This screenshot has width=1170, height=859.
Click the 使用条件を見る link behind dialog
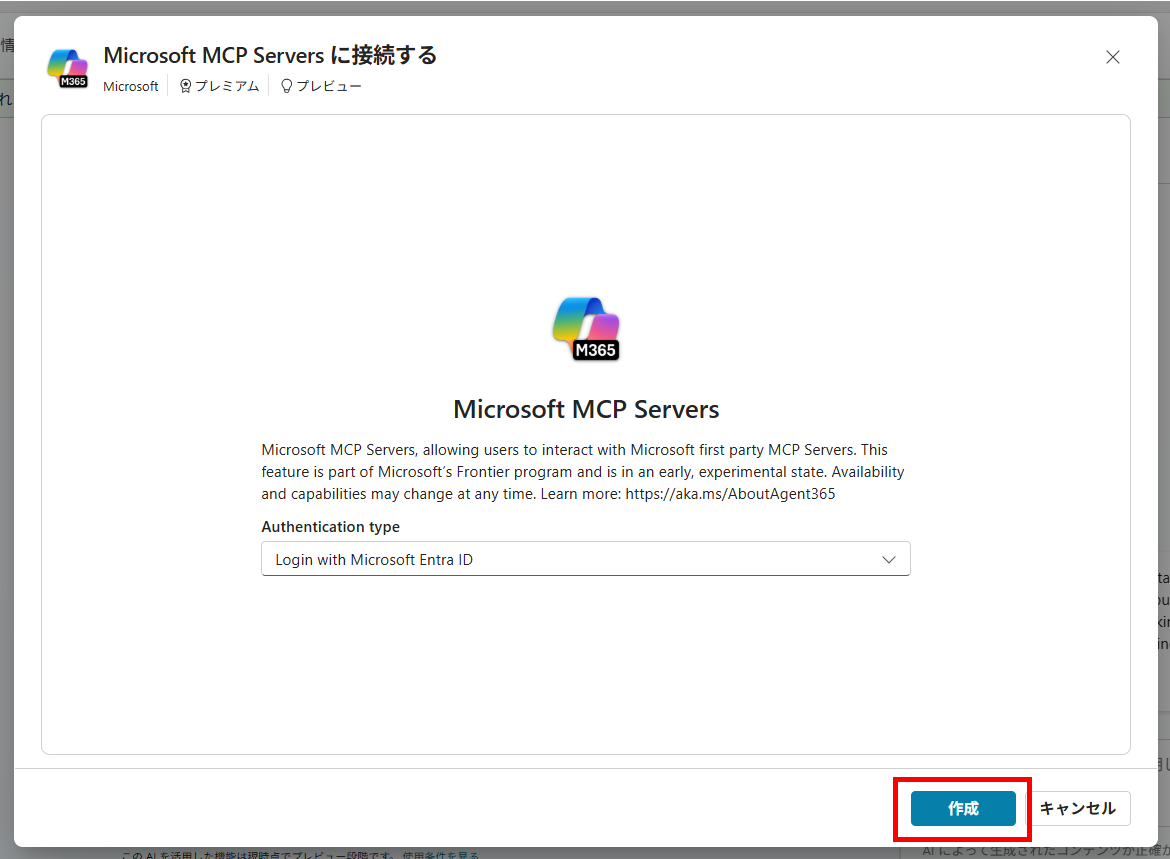(440, 855)
